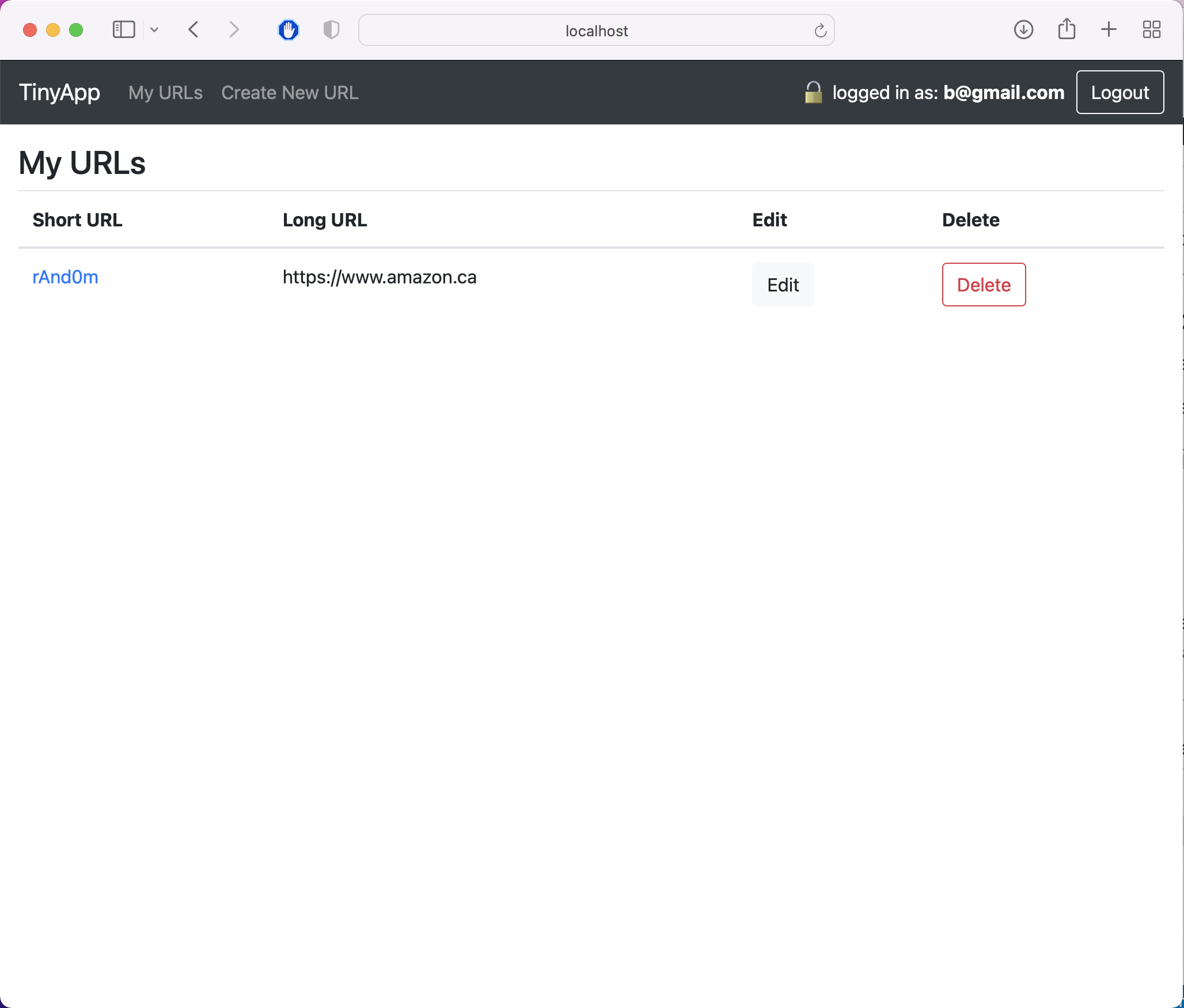Open My URLs in the navbar
Image resolution: width=1184 pixels, height=1008 pixels.
coord(165,93)
